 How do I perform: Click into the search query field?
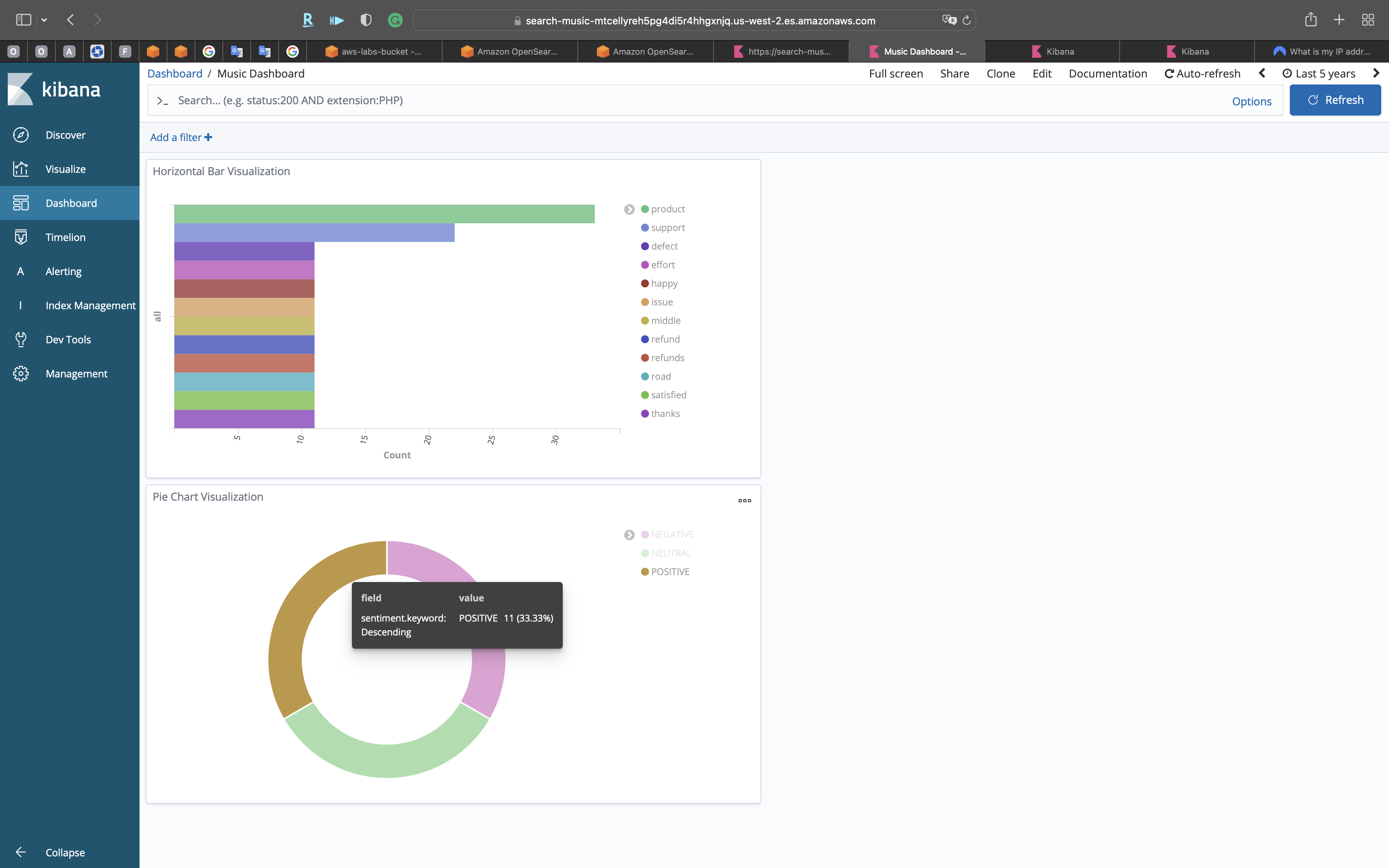coord(689,100)
